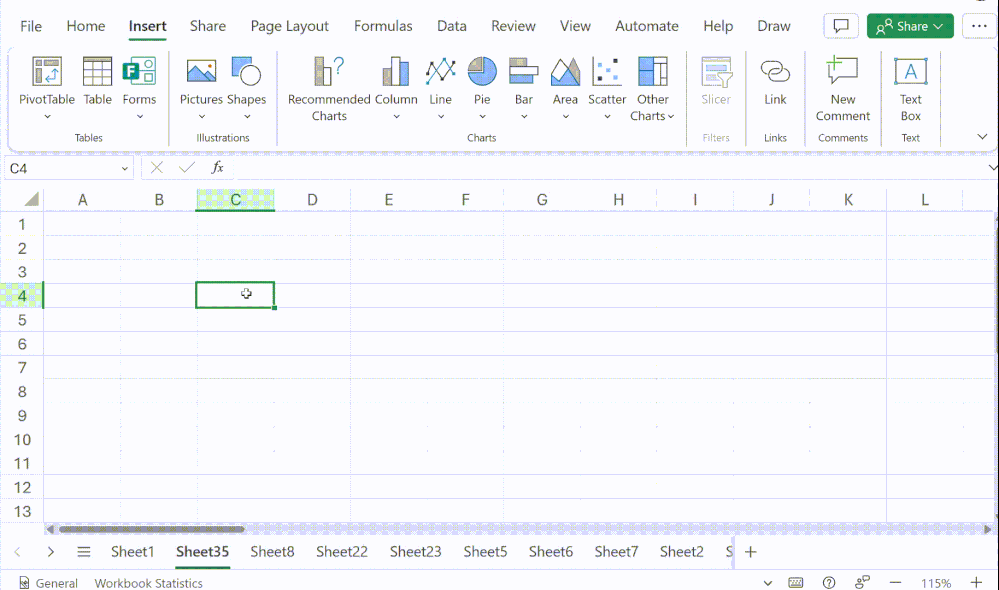
Task: Insert a hyperlink with Link
Action: pos(775,82)
